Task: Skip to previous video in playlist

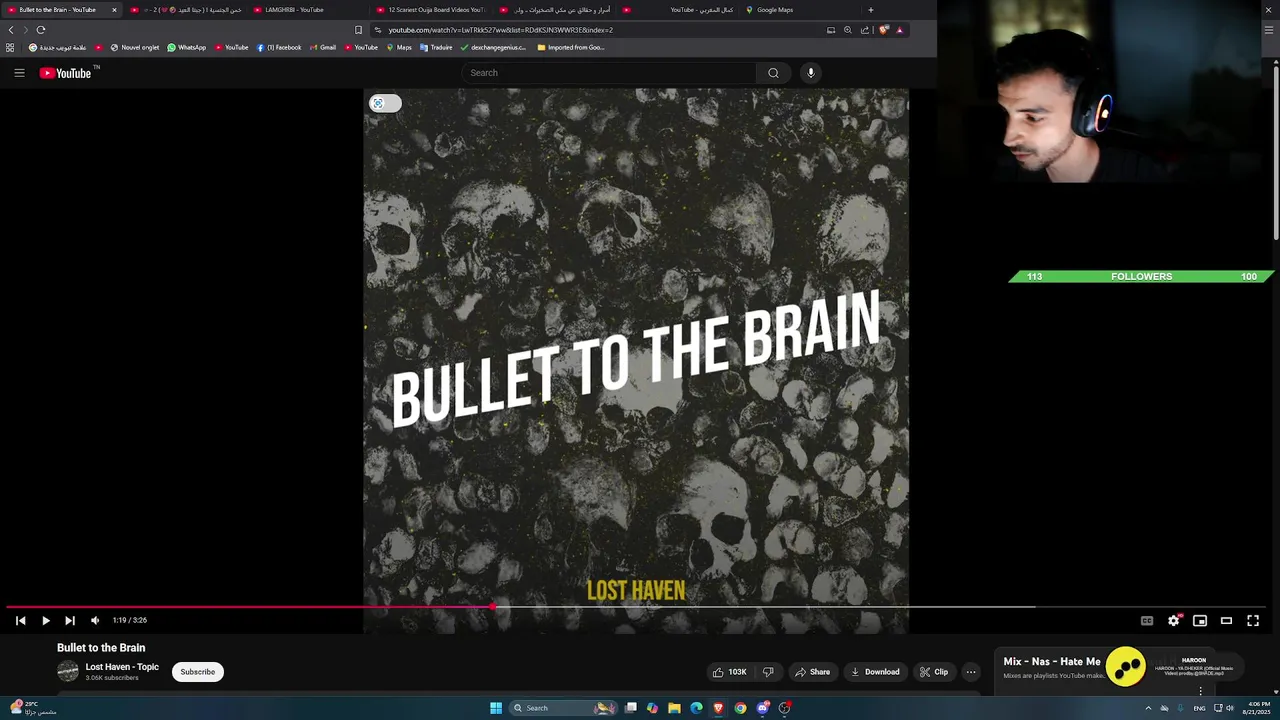Action: (20, 620)
